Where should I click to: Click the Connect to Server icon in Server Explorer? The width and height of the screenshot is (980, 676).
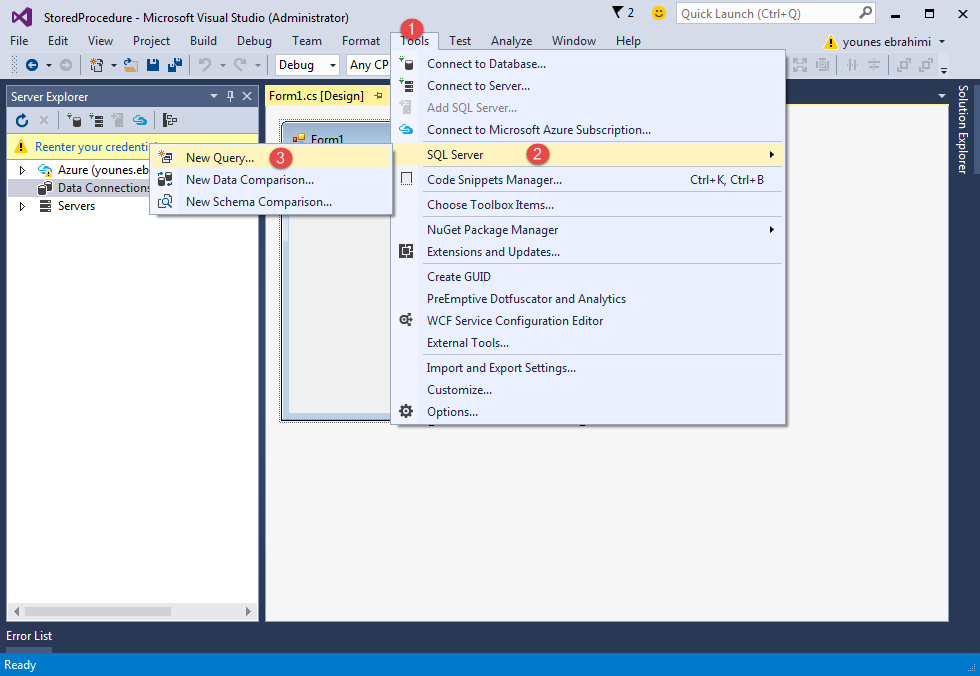click(97, 119)
